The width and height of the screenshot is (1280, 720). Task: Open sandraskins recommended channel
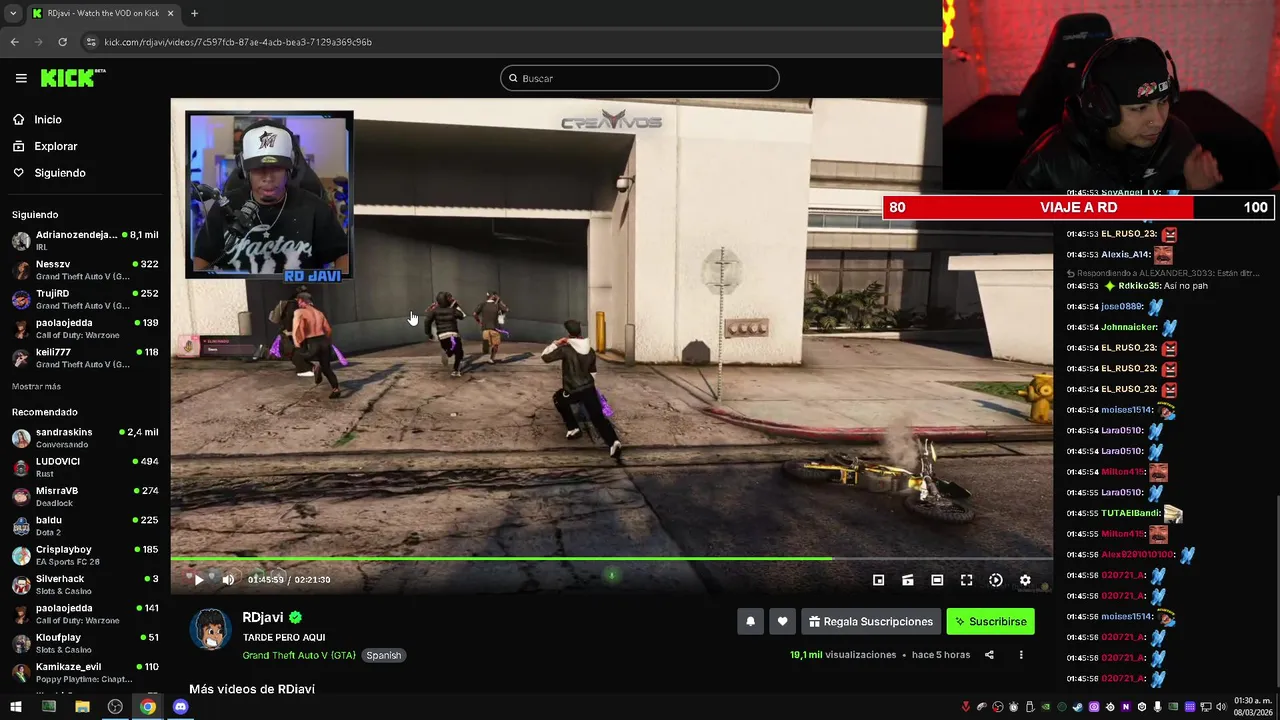pos(85,438)
